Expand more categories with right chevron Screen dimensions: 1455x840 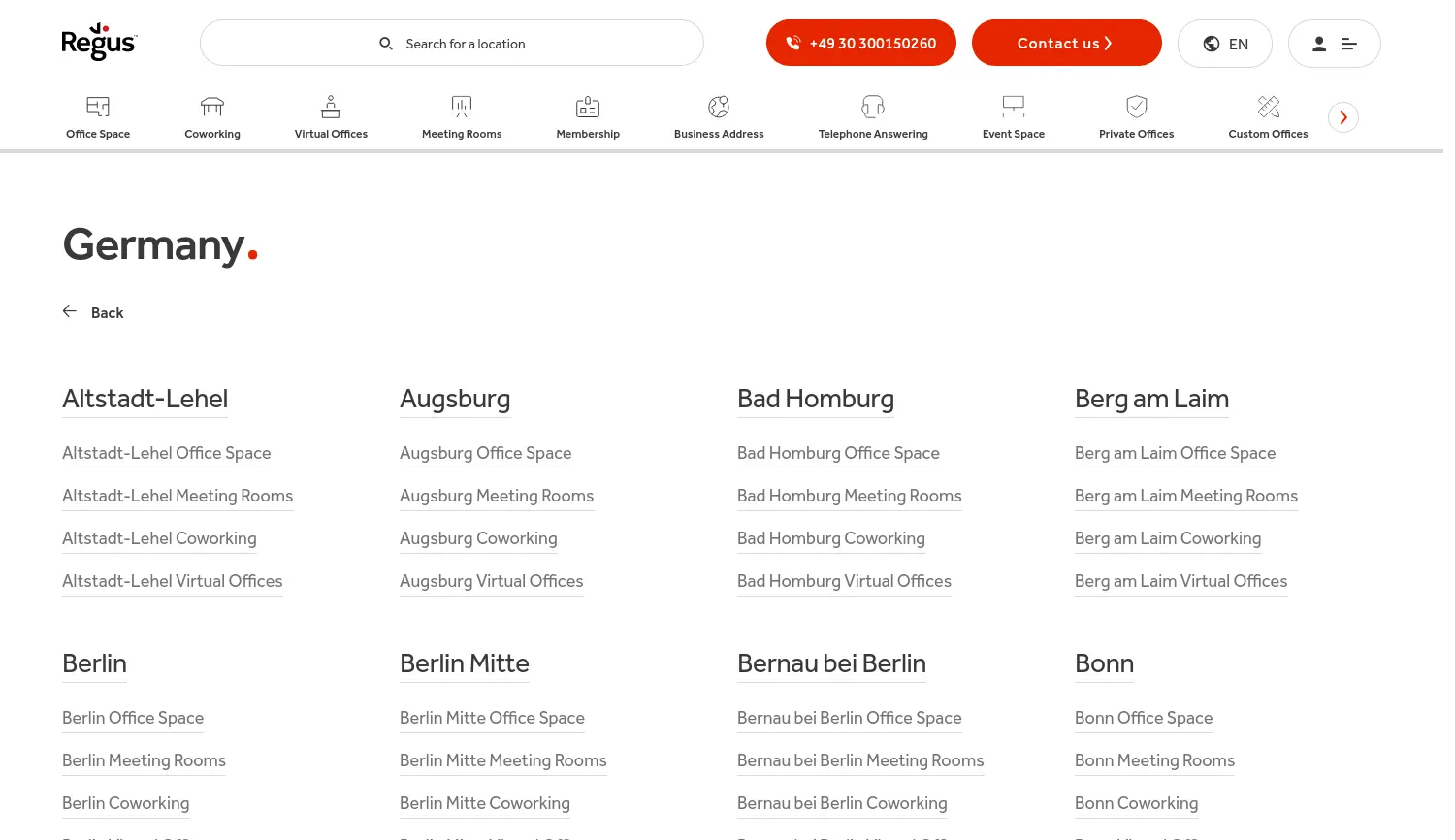coord(1343,116)
